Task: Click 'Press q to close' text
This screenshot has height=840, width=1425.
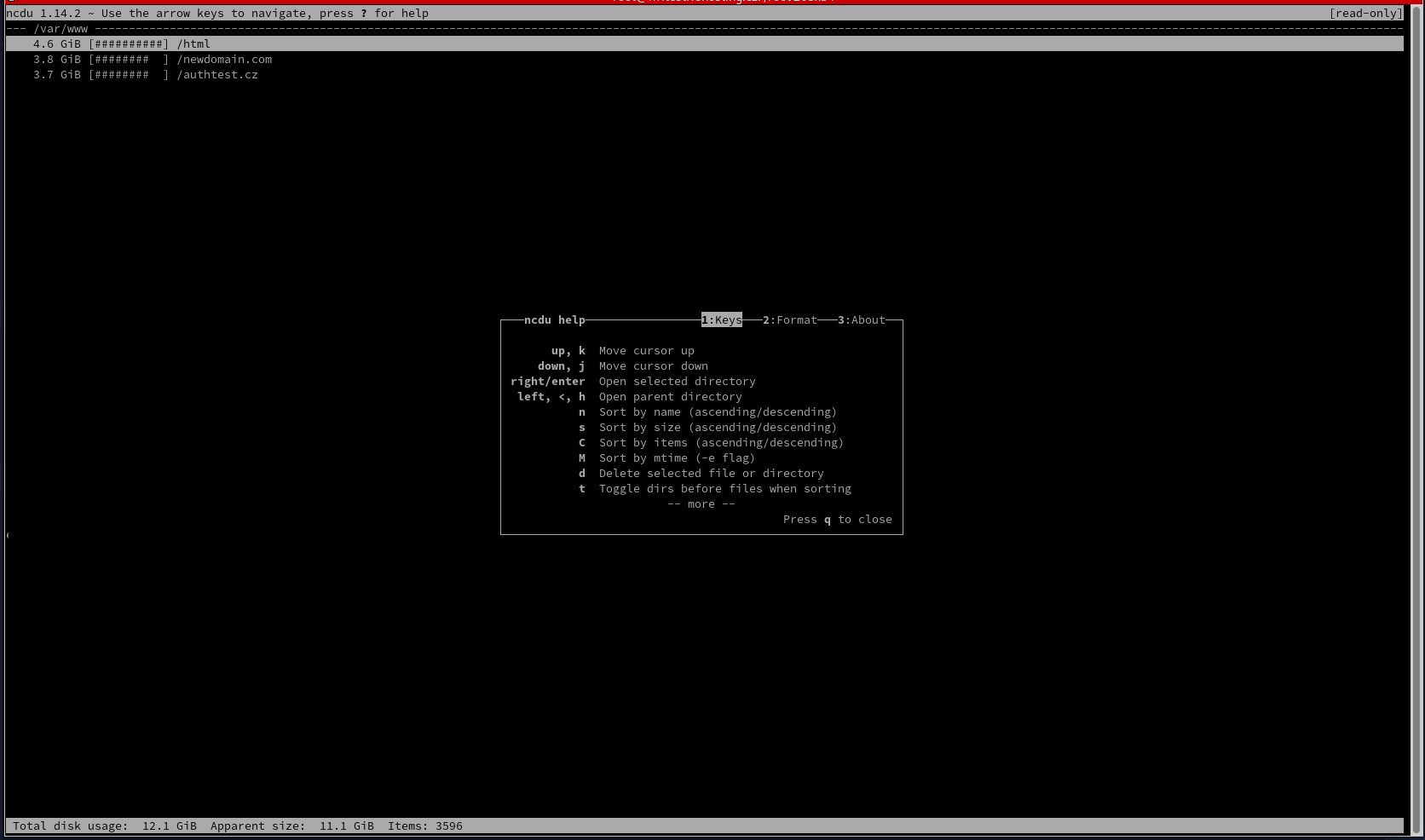Action: [838, 519]
